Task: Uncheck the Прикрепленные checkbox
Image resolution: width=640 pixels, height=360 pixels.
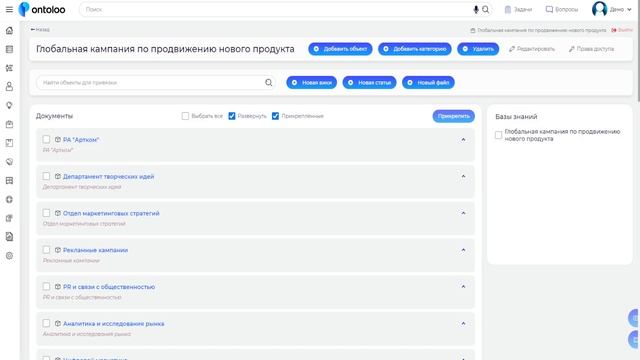Action: [x=276, y=116]
